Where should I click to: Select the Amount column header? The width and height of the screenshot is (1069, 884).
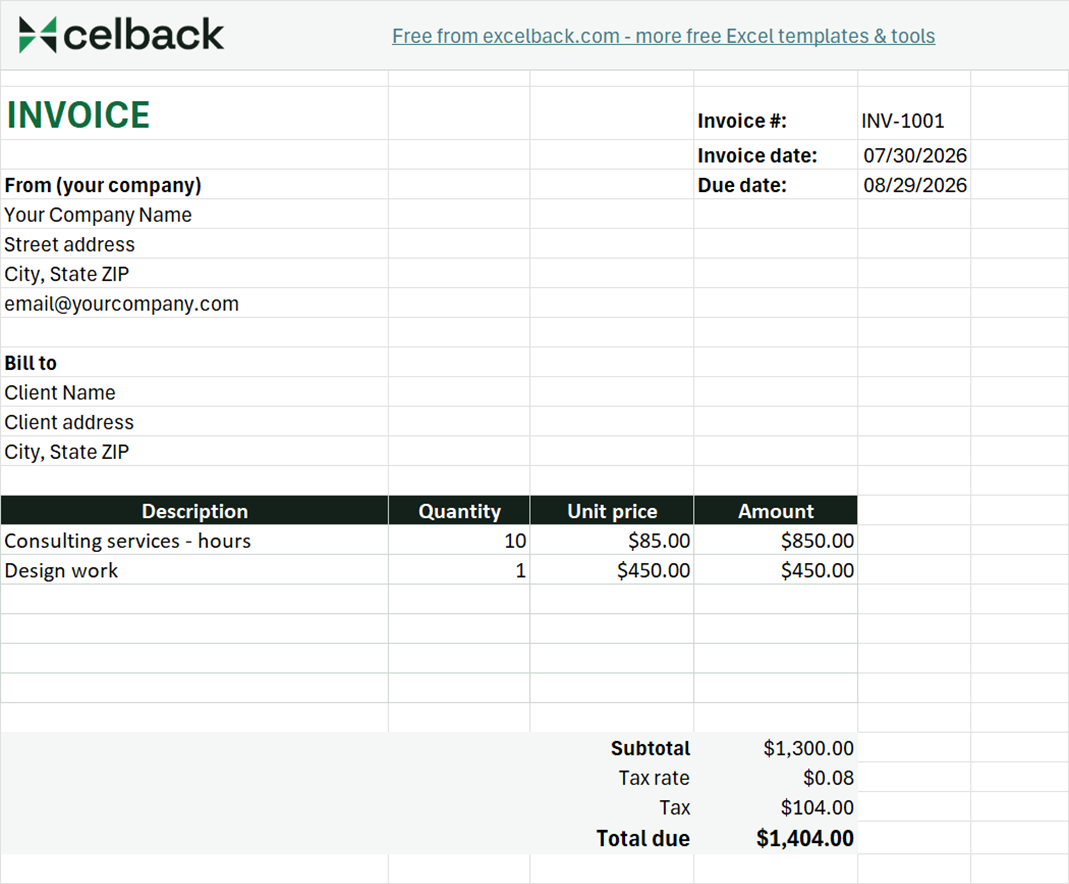click(776, 510)
